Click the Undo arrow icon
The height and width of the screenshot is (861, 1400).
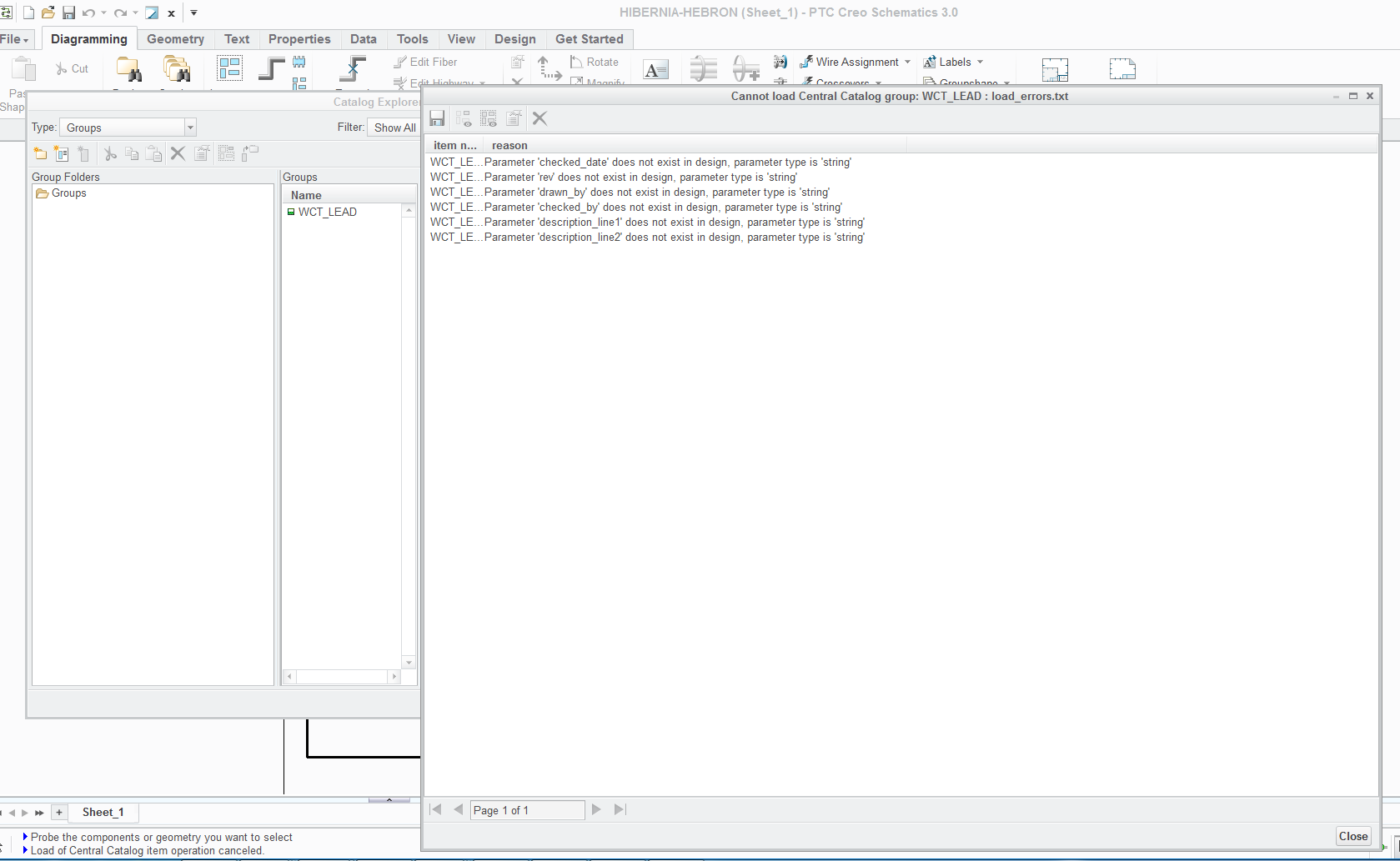pyautogui.click(x=88, y=13)
